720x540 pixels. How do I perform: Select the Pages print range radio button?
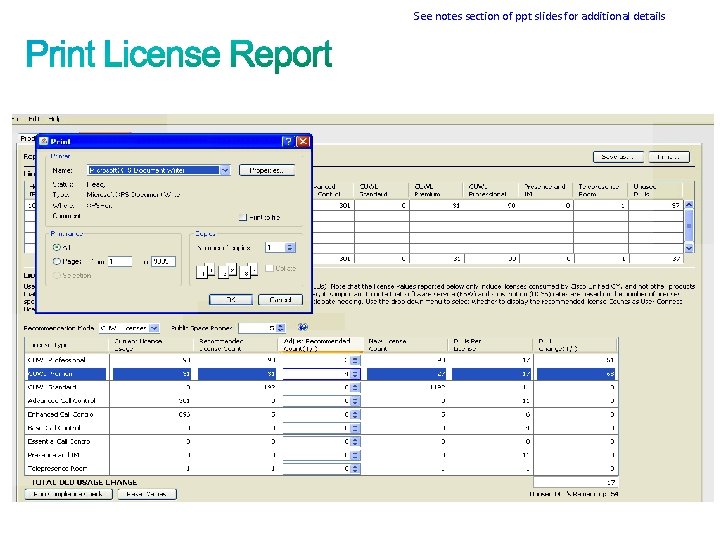point(56,261)
